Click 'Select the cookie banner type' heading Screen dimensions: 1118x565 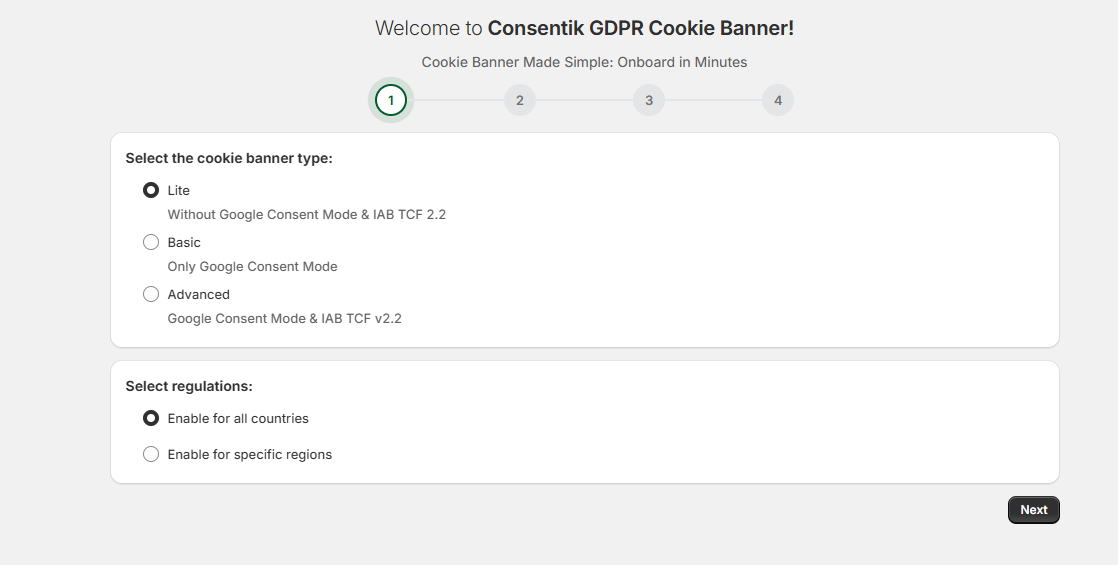coord(229,158)
